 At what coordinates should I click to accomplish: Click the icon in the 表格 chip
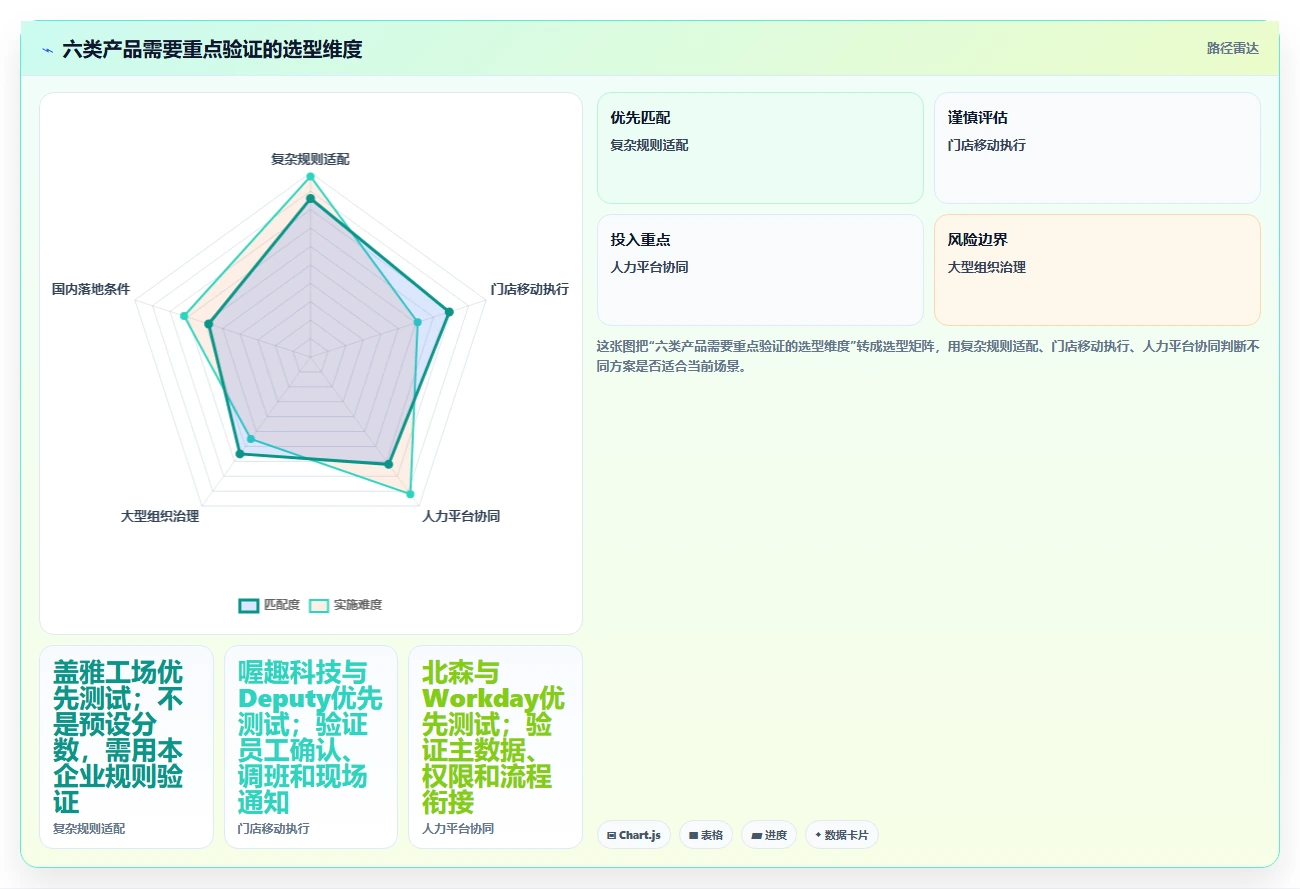pos(693,835)
